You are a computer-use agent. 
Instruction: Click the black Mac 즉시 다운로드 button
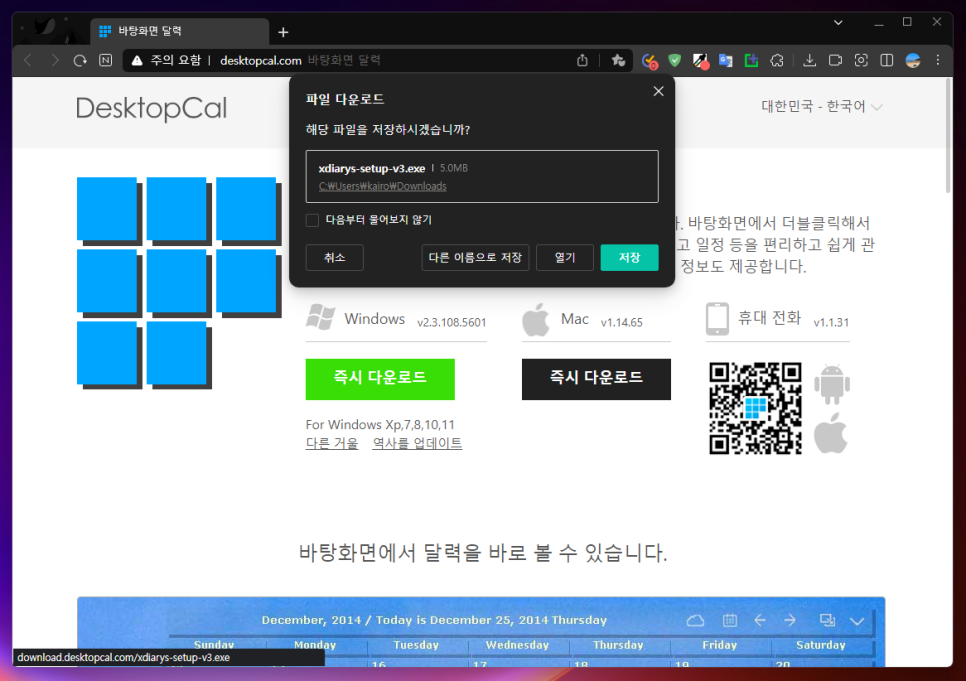click(596, 379)
